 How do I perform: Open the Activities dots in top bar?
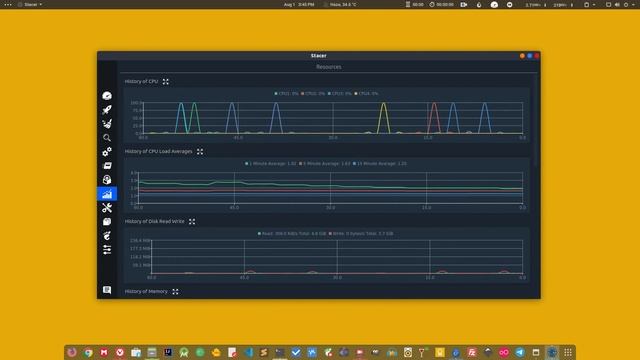pos(8,4)
